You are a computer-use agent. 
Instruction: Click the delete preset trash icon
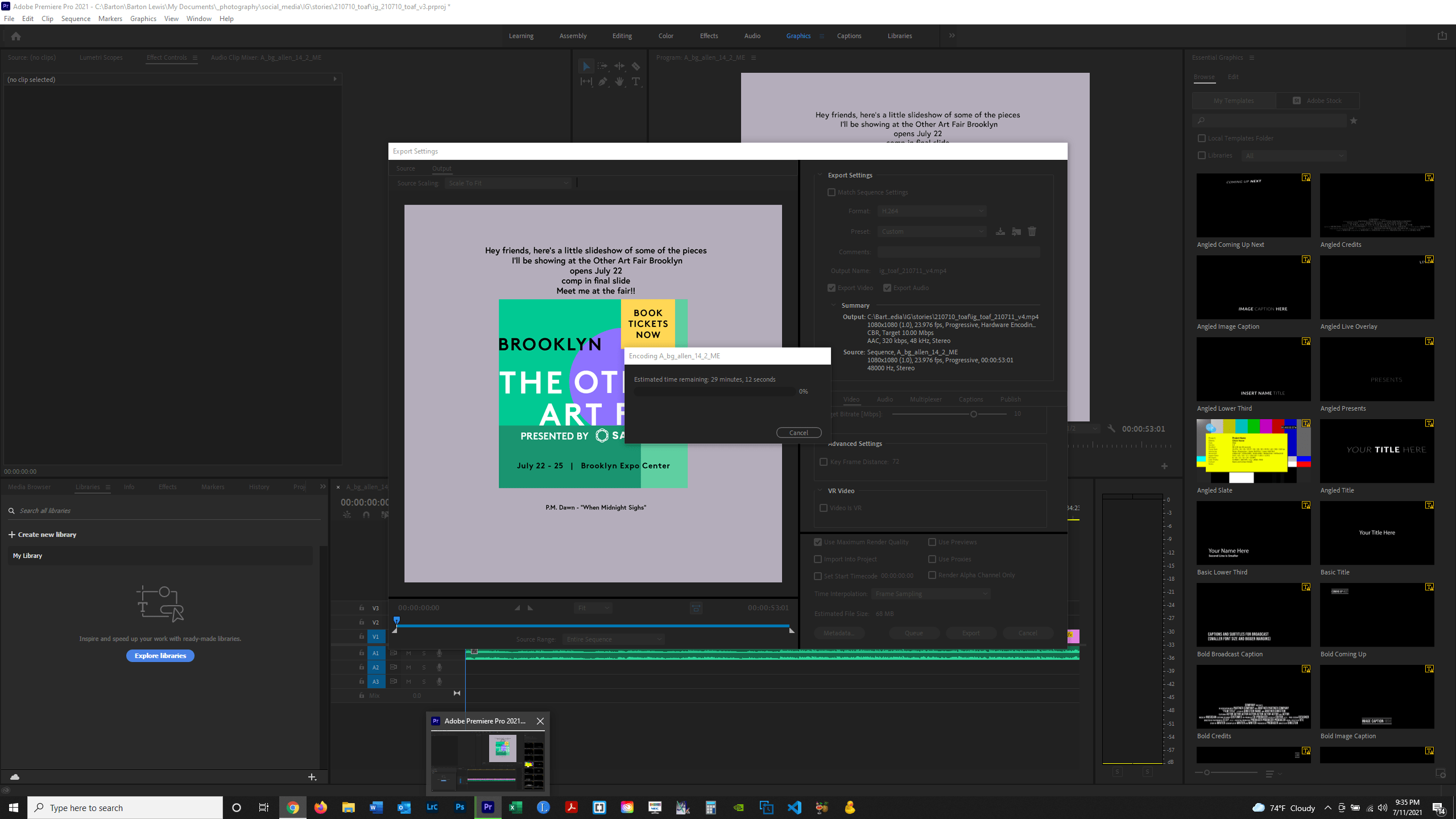[x=1032, y=231]
